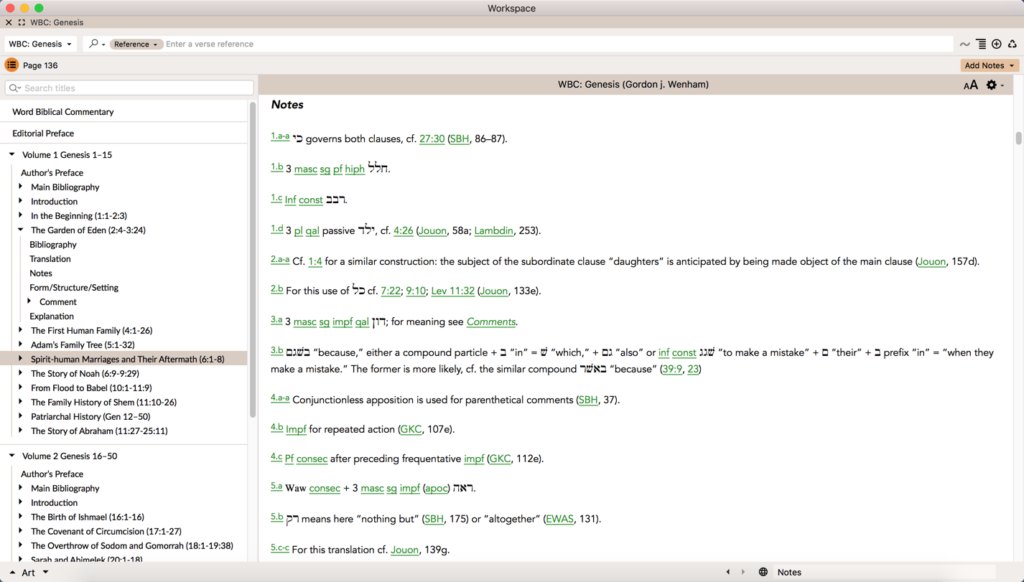Follow the 27:30 verse link in note 1.a-a
Viewport: 1024px width, 582px height.
click(431, 139)
